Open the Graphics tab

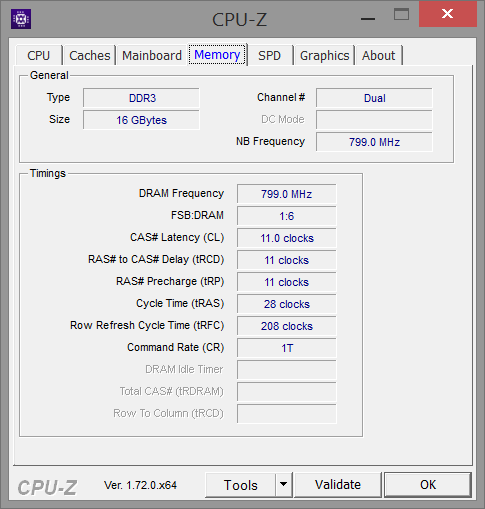(324, 55)
